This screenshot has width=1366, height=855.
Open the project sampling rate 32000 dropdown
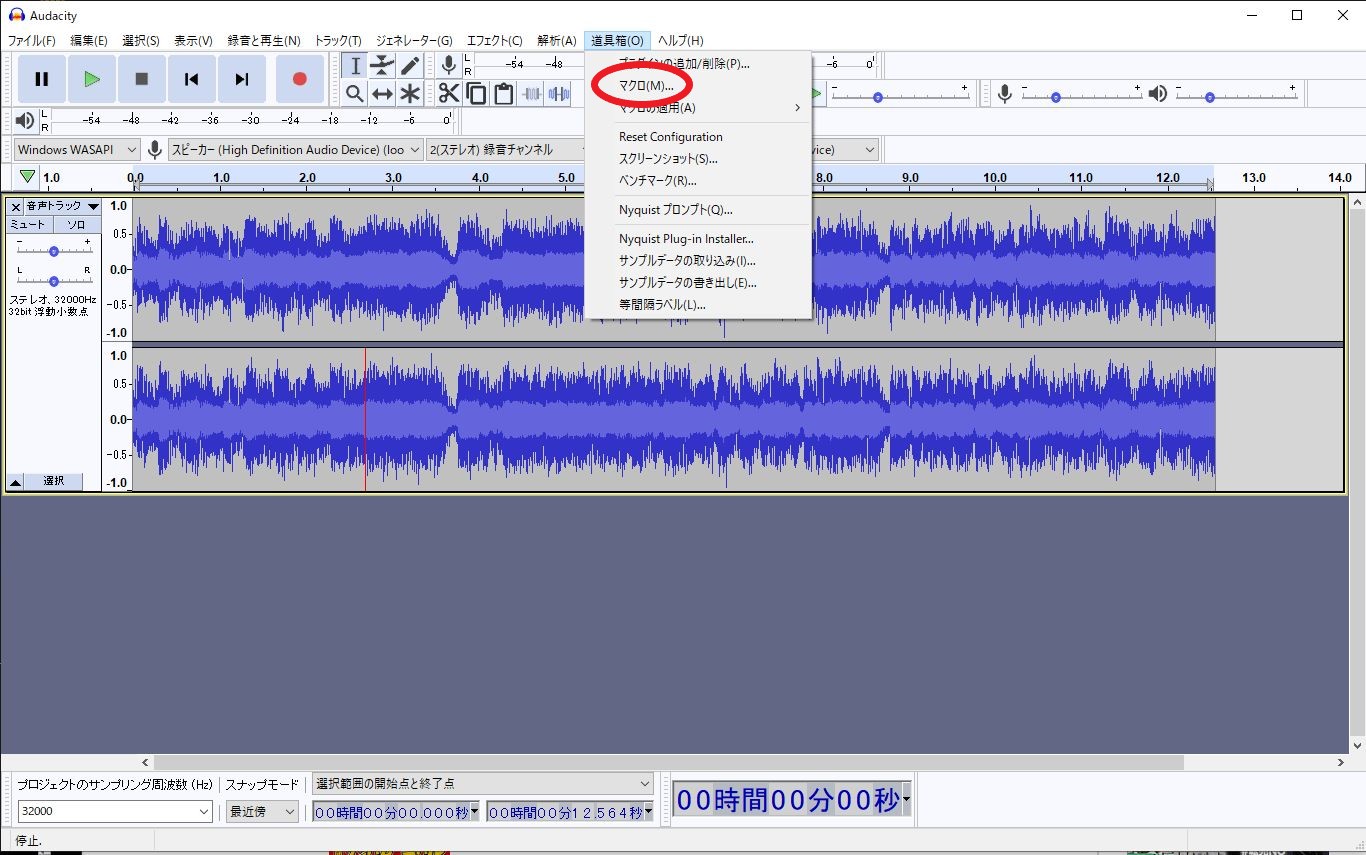pos(115,812)
